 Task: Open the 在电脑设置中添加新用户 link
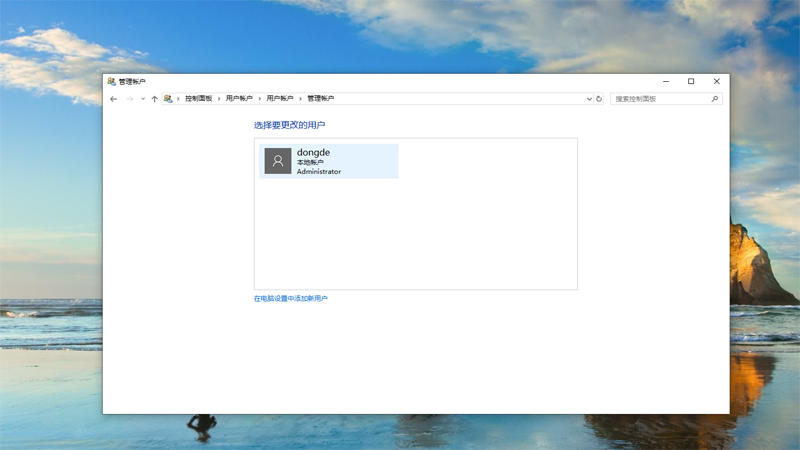coord(290,299)
